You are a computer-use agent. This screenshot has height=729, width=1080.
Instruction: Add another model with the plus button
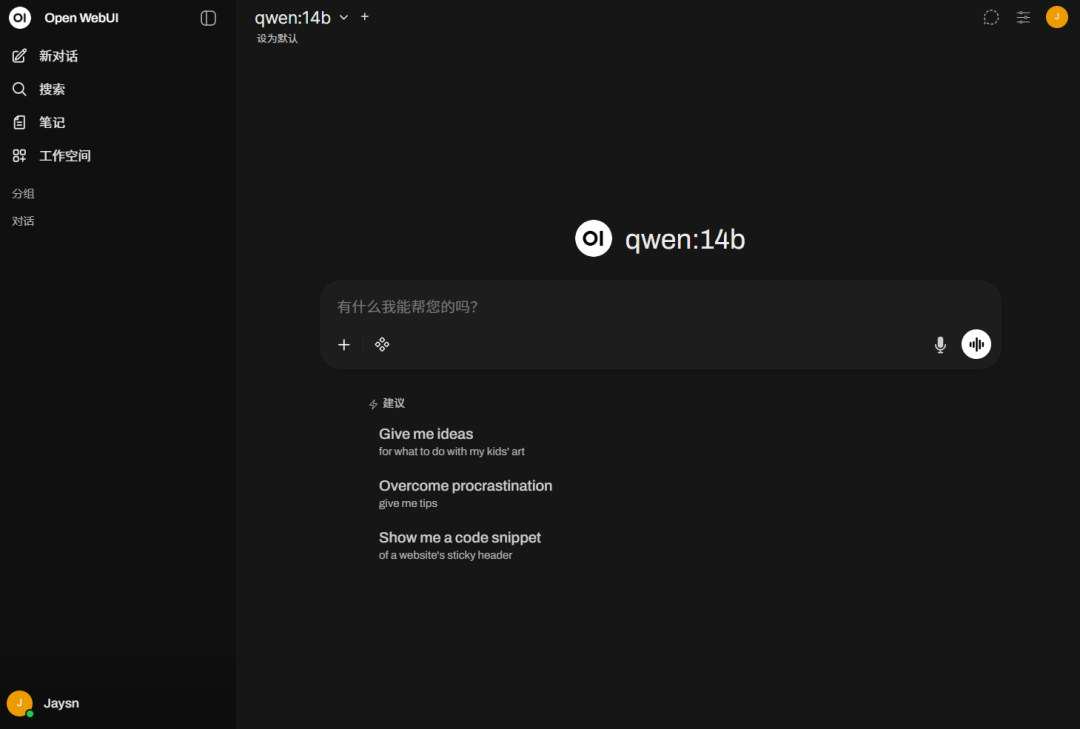pos(364,17)
